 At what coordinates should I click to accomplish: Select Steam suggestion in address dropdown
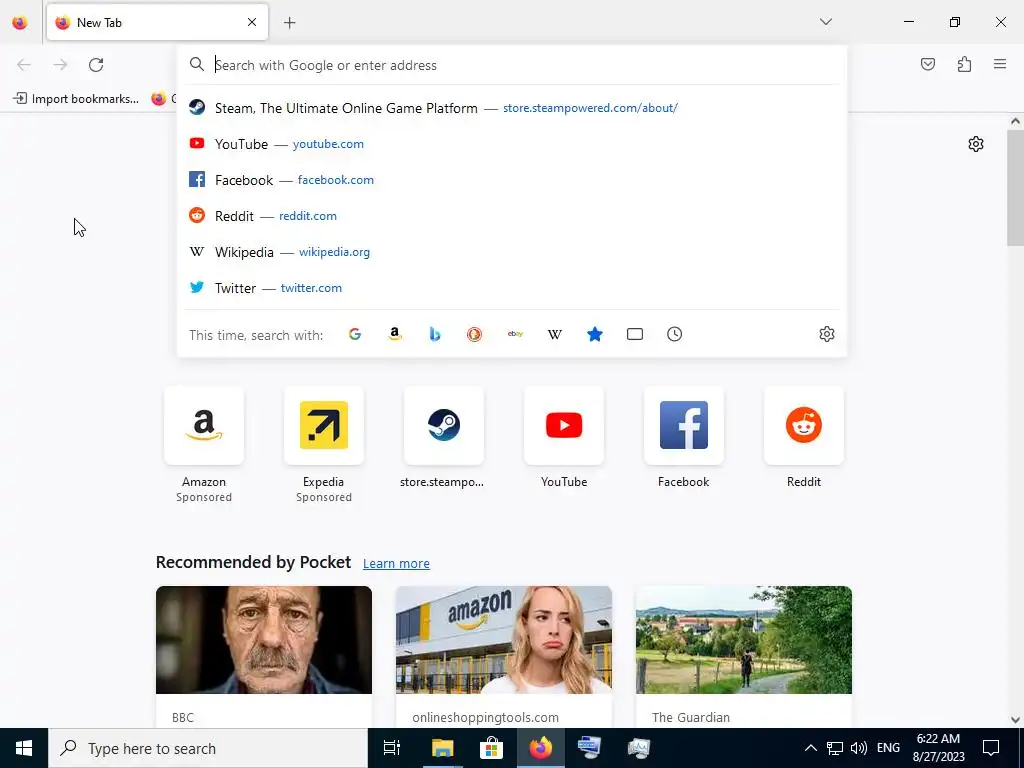click(x=512, y=108)
